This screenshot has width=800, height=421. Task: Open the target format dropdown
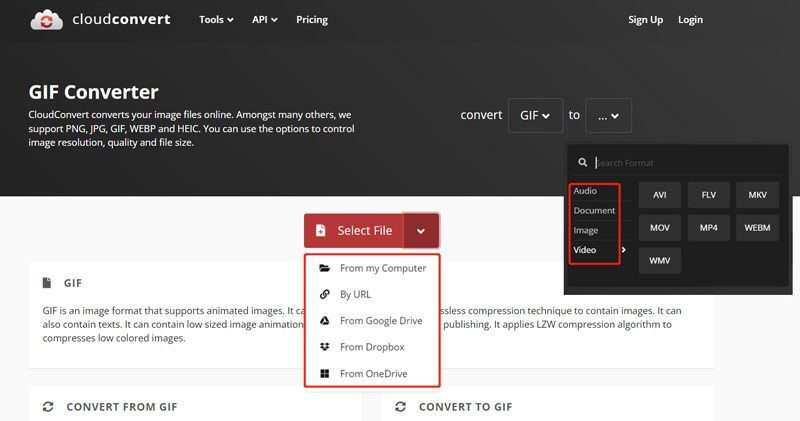pos(608,115)
